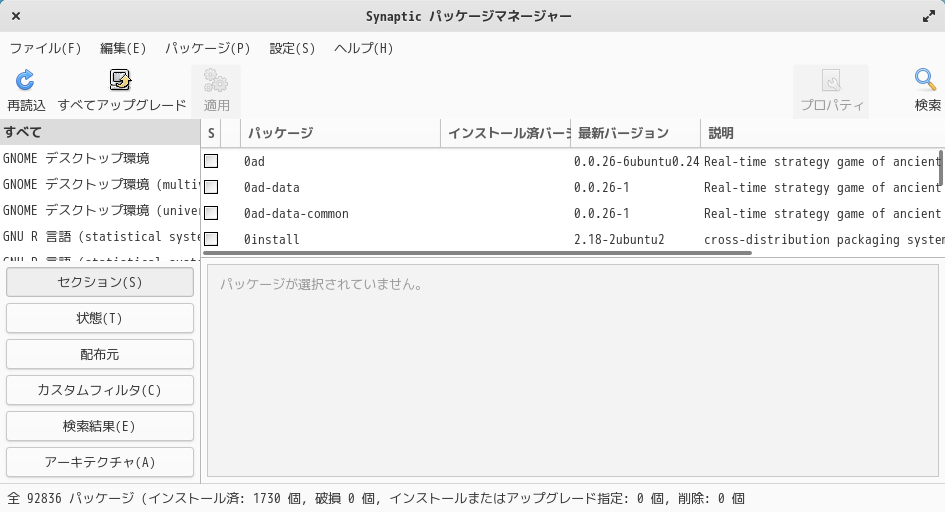Click the パッケージが選択されていません description pane
The height and width of the screenshot is (512, 945).
point(573,370)
